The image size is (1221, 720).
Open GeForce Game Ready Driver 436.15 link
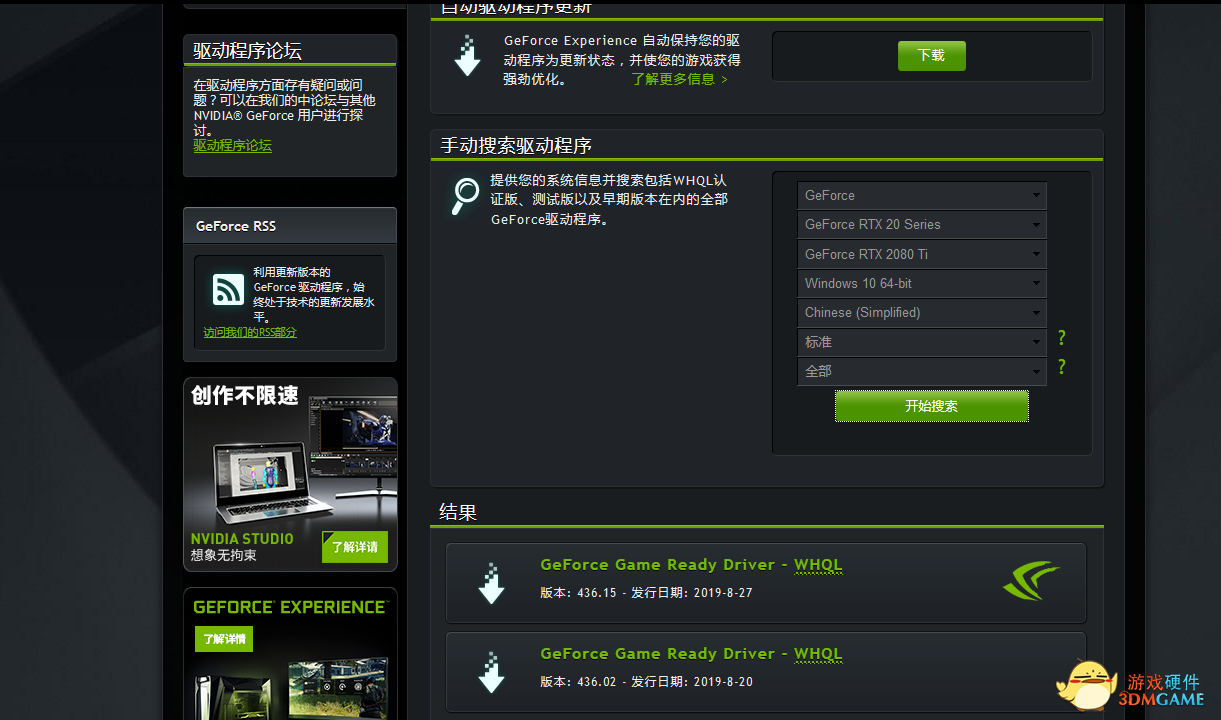[x=658, y=565]
